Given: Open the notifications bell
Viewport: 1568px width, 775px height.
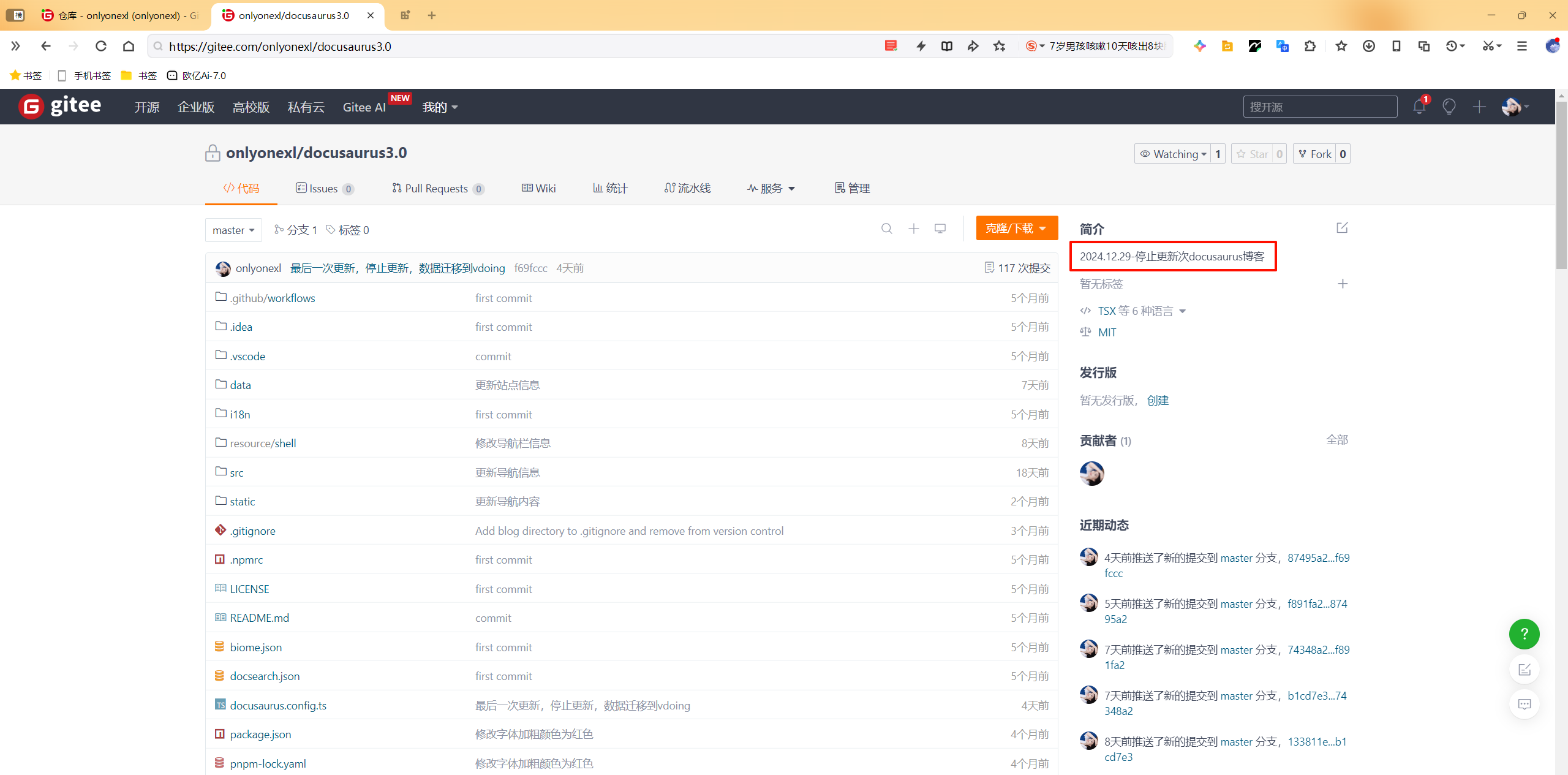Looking at the screenshot, I should tap(1419, 107).
